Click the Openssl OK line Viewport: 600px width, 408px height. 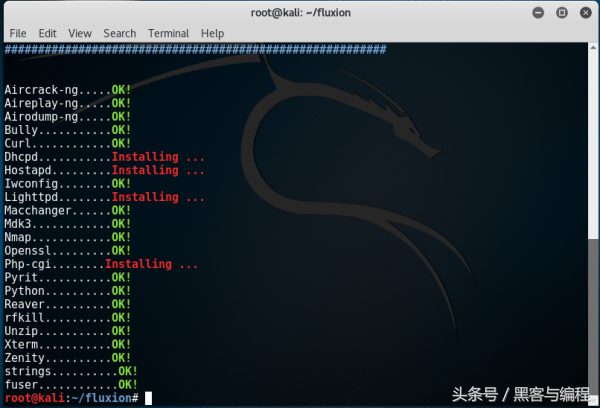click(68, 251)
